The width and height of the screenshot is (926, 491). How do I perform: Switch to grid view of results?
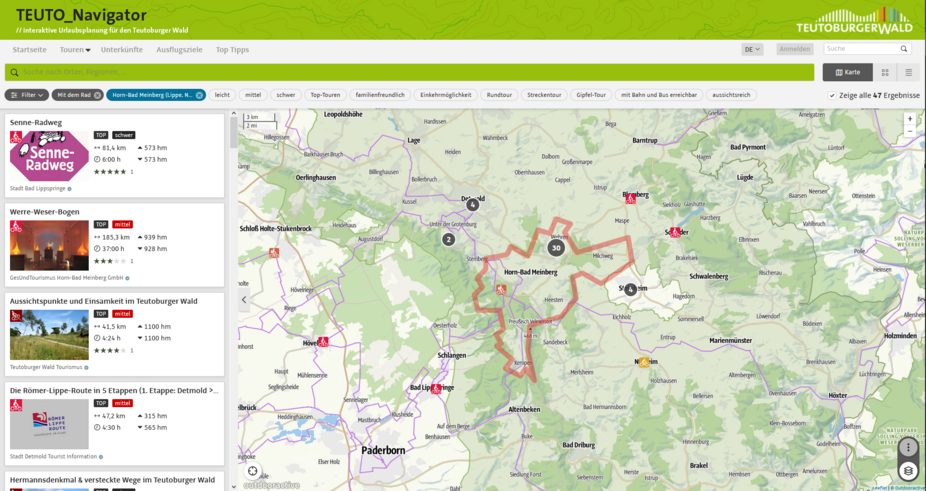point(885,72)
